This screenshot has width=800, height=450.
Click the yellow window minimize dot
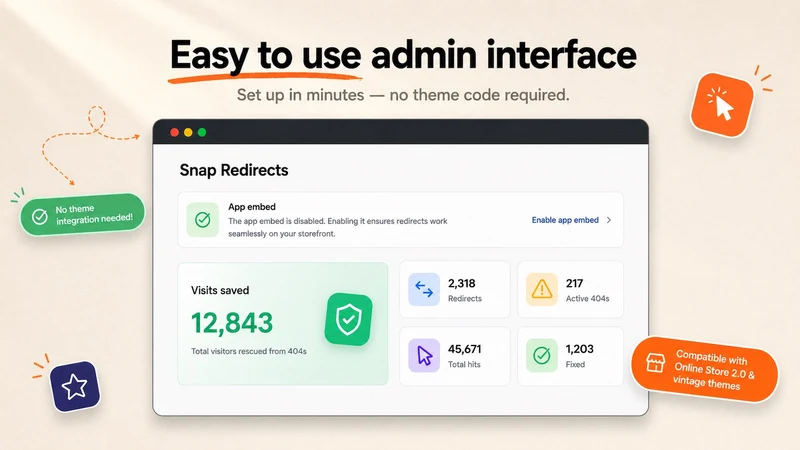coord(188,133)
